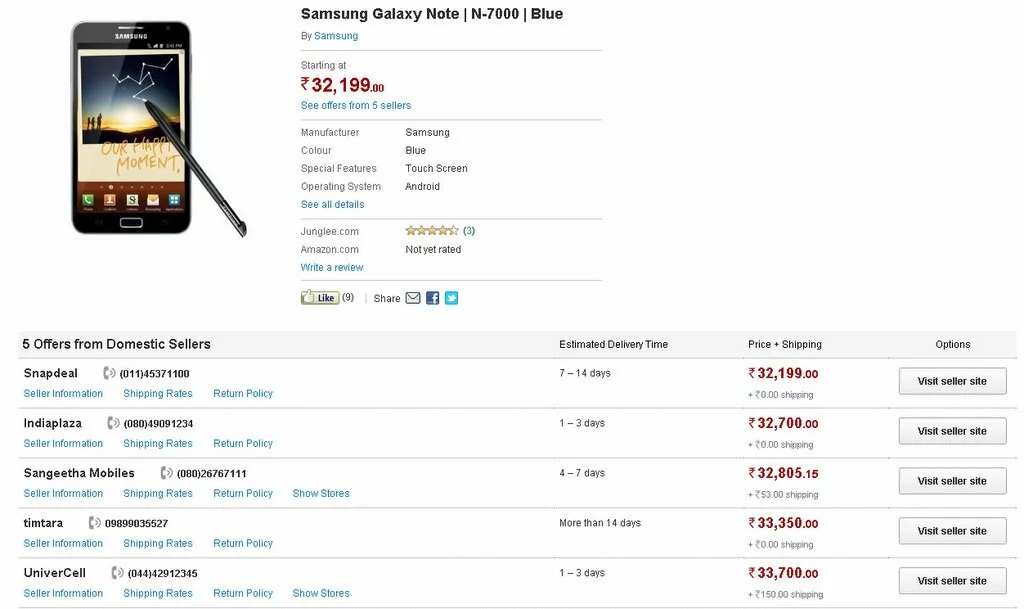The height and width of the screenshot is (609, 1024).
Task: Click the phone icon beside Snapdeal
Action: click(x=109, y=373)
